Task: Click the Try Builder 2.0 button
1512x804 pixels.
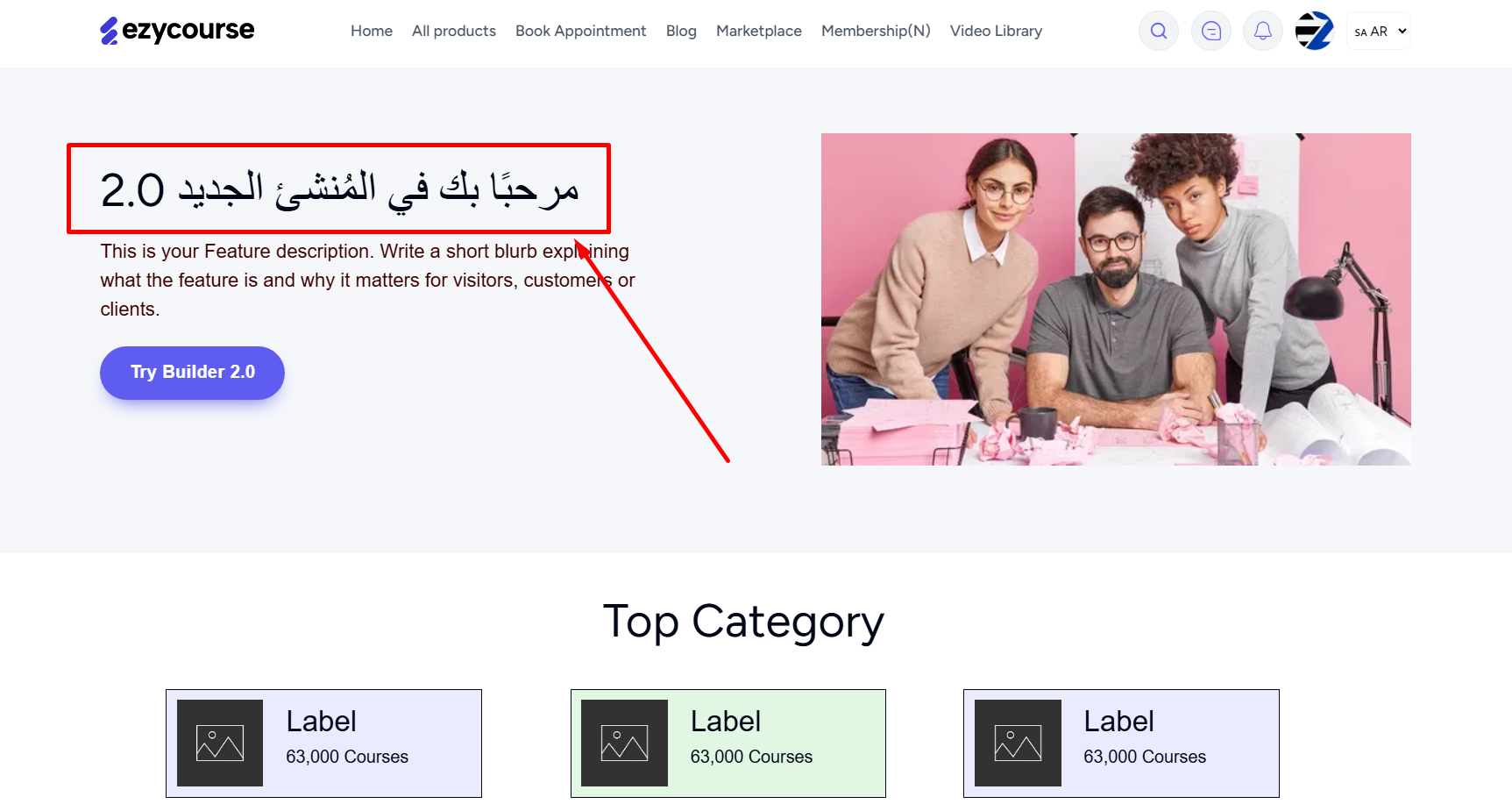Action: click(x=193, y=373)
